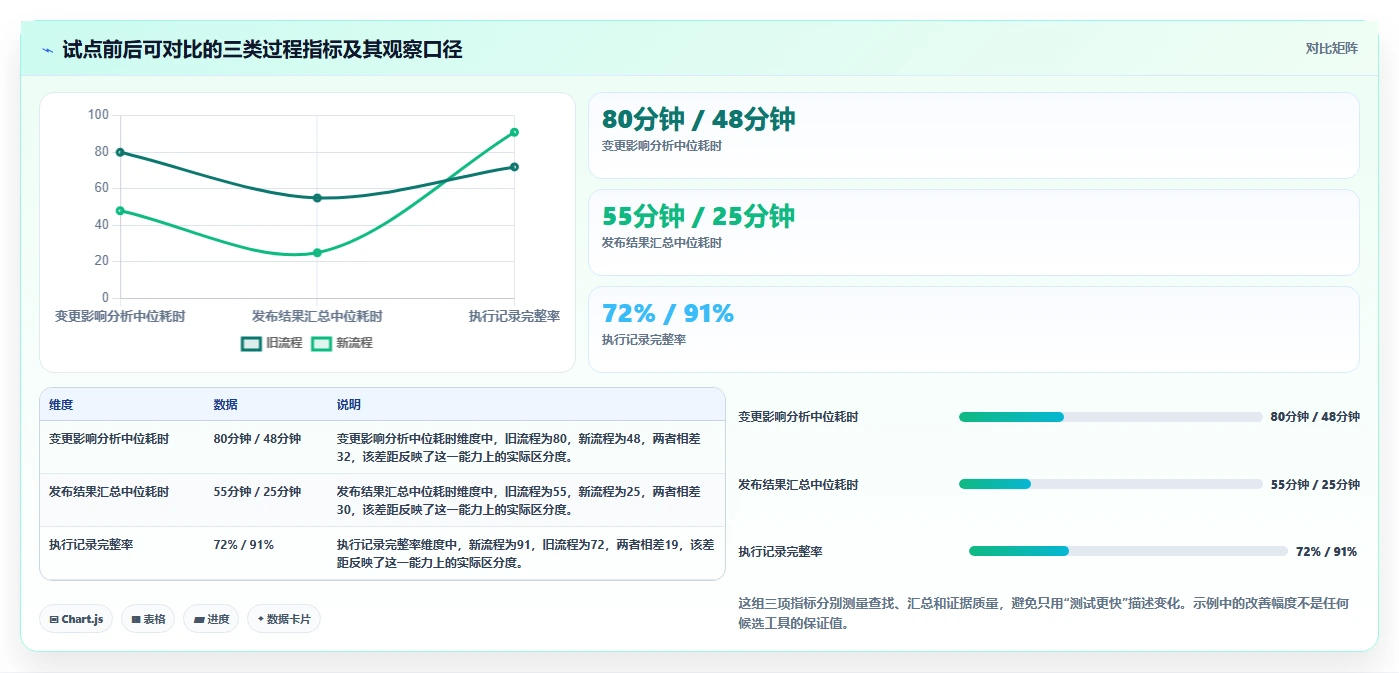Screen dimensions: 1399x673
Task: Click the progress value 72% / 91%
Action: click(x=1326, y=552)
